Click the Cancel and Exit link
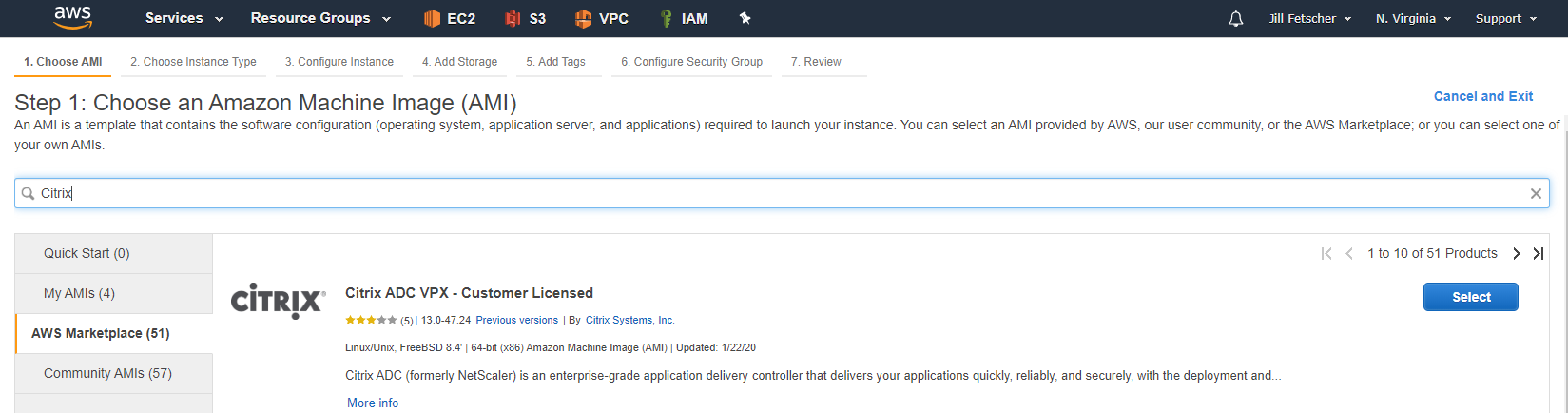Screen dimensions: 1568x413 pos(1482,96)
